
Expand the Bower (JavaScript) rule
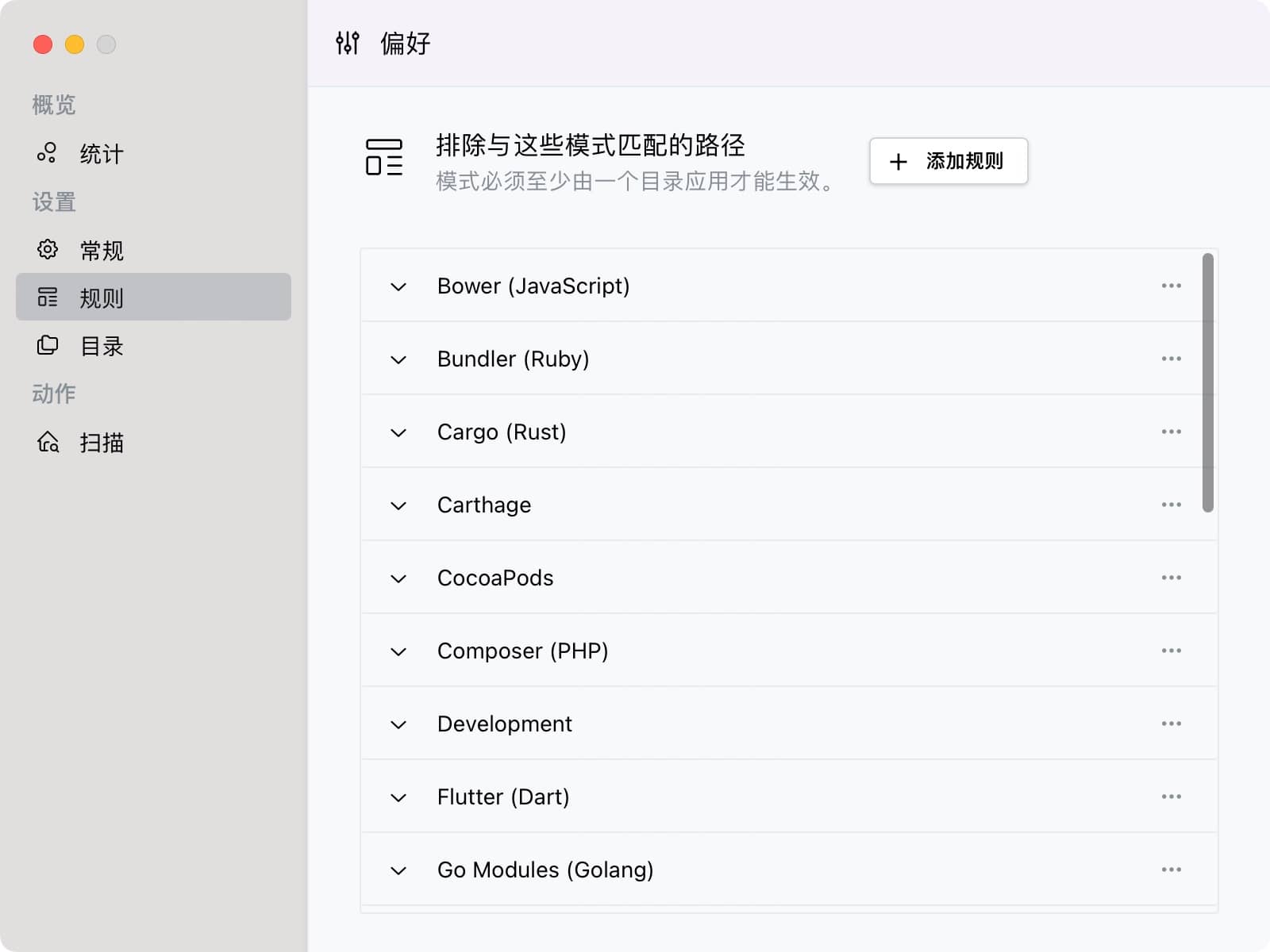click(398, 286)
